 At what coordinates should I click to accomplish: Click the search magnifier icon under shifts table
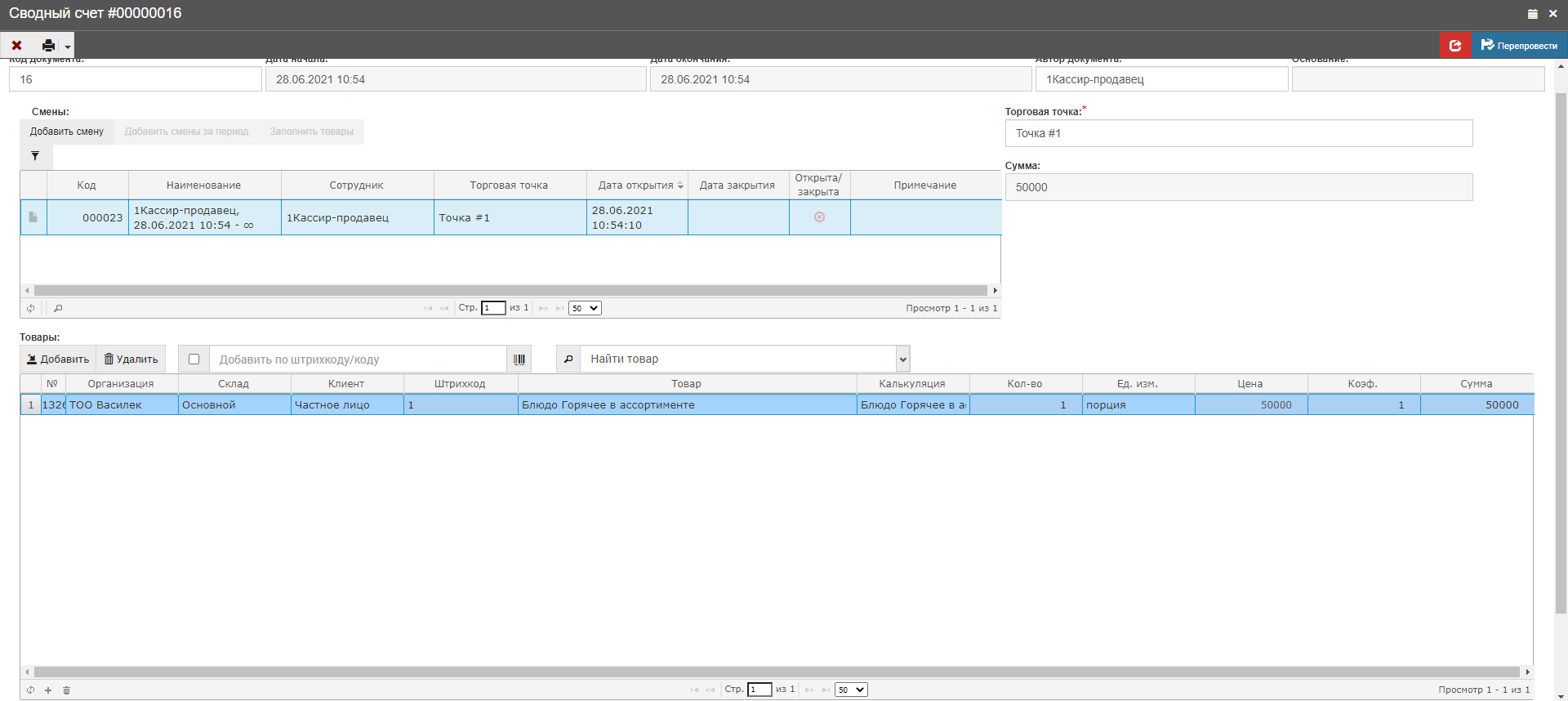point(58,308)
